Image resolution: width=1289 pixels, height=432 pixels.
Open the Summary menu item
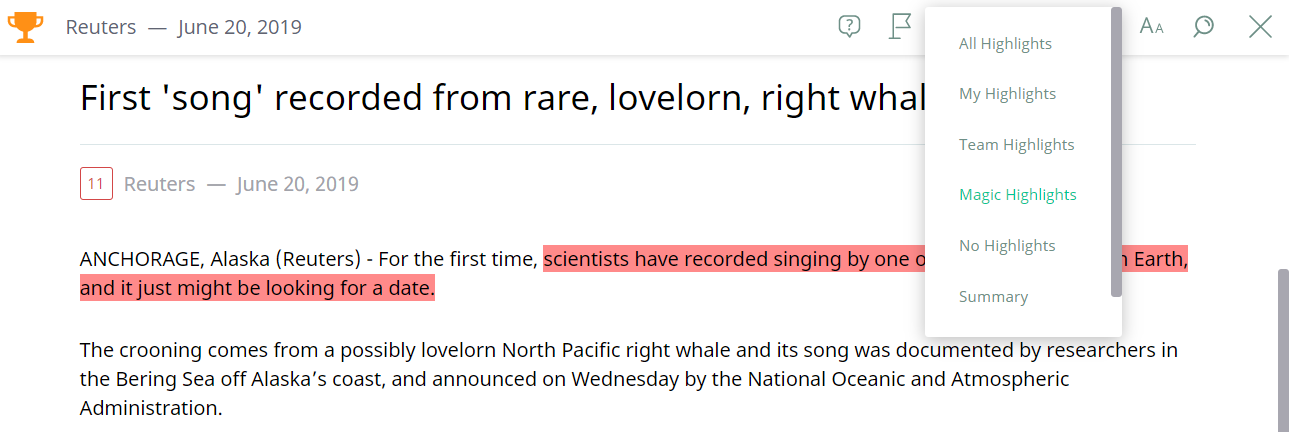tap(993, 297)
